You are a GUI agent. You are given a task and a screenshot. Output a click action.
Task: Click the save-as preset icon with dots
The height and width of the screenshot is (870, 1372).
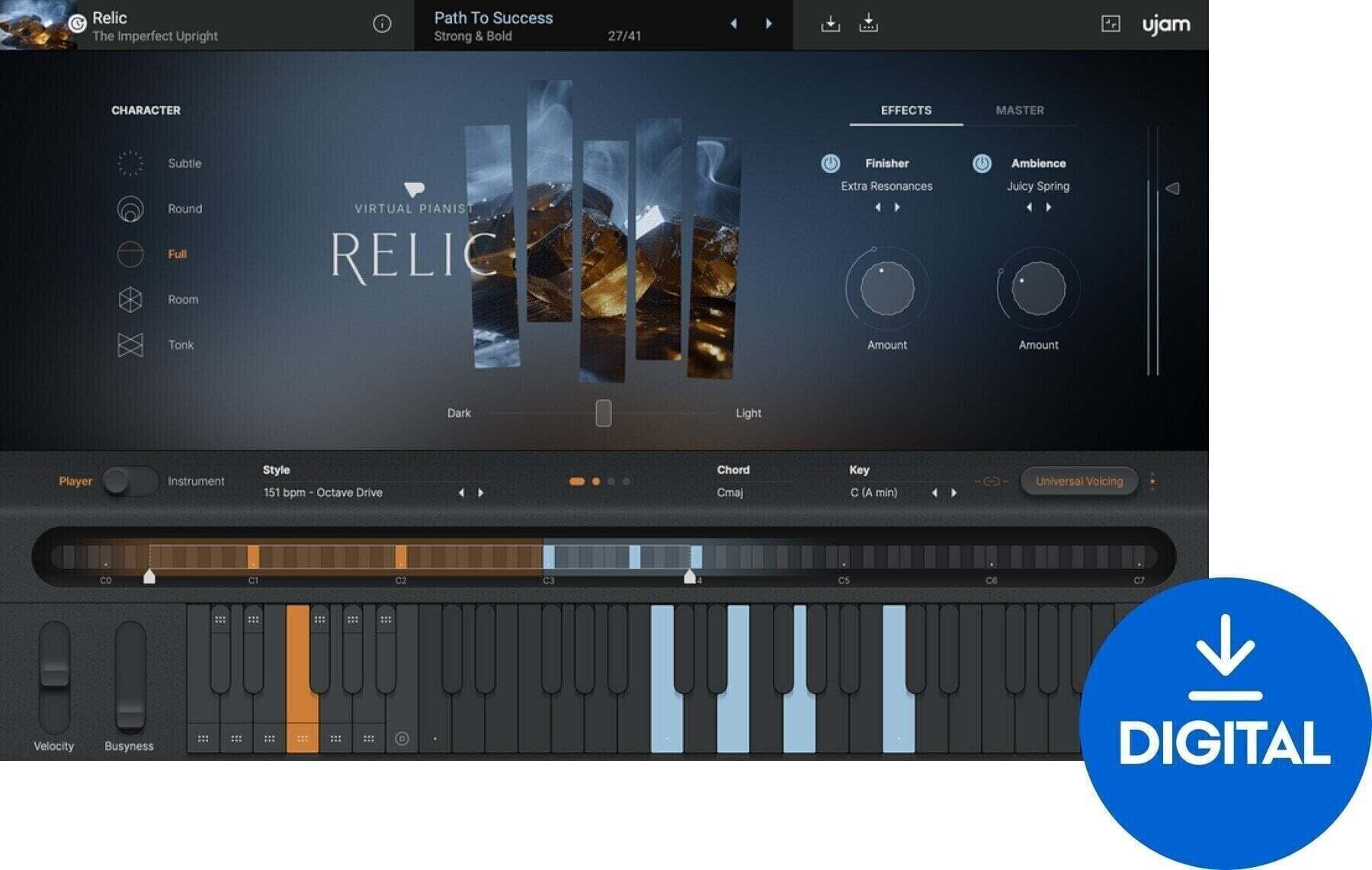pyautogui.click(x=868, y=24)
